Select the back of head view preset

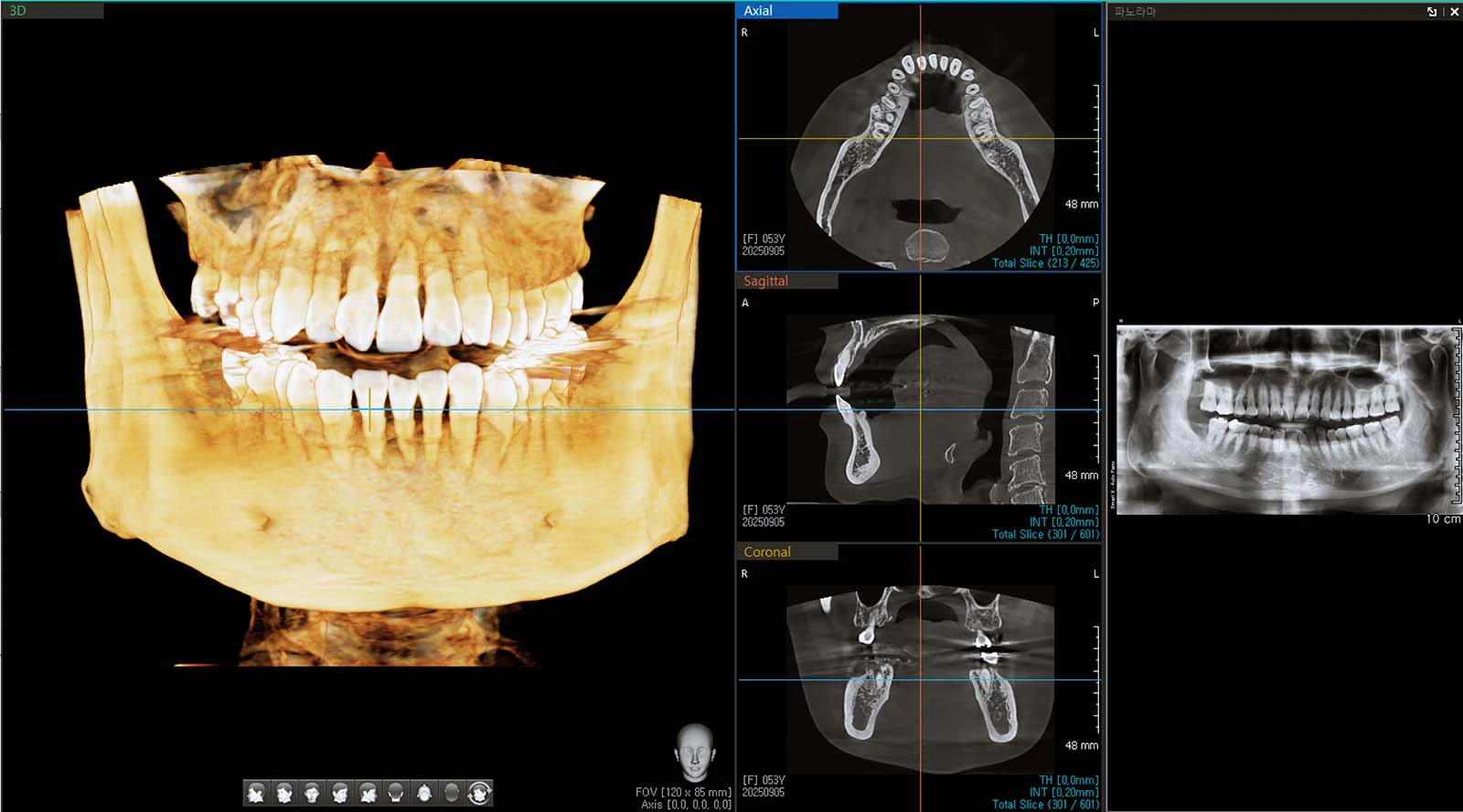coord(396,793)
